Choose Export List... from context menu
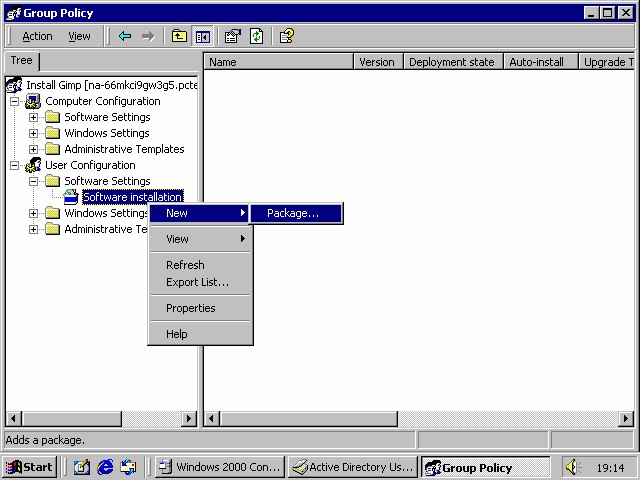640x480 pixels. (x=199, y=282)
